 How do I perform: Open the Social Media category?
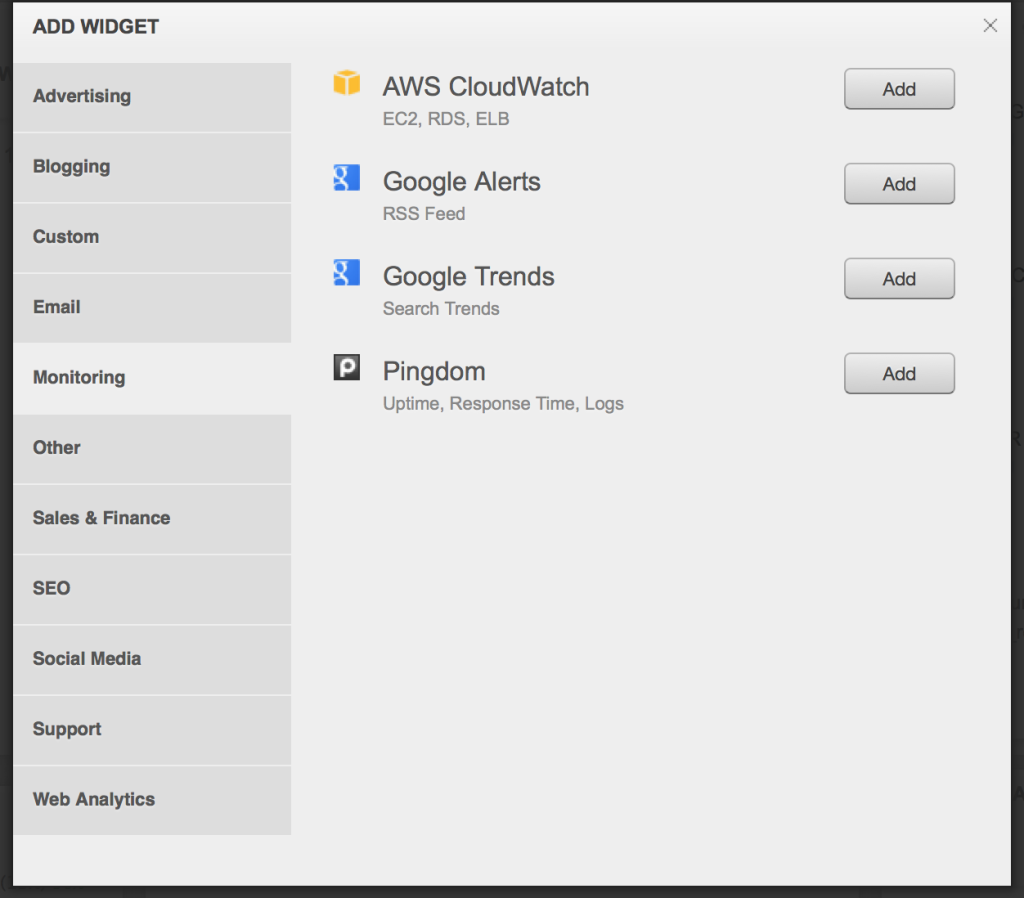click(x=152, y=660)
